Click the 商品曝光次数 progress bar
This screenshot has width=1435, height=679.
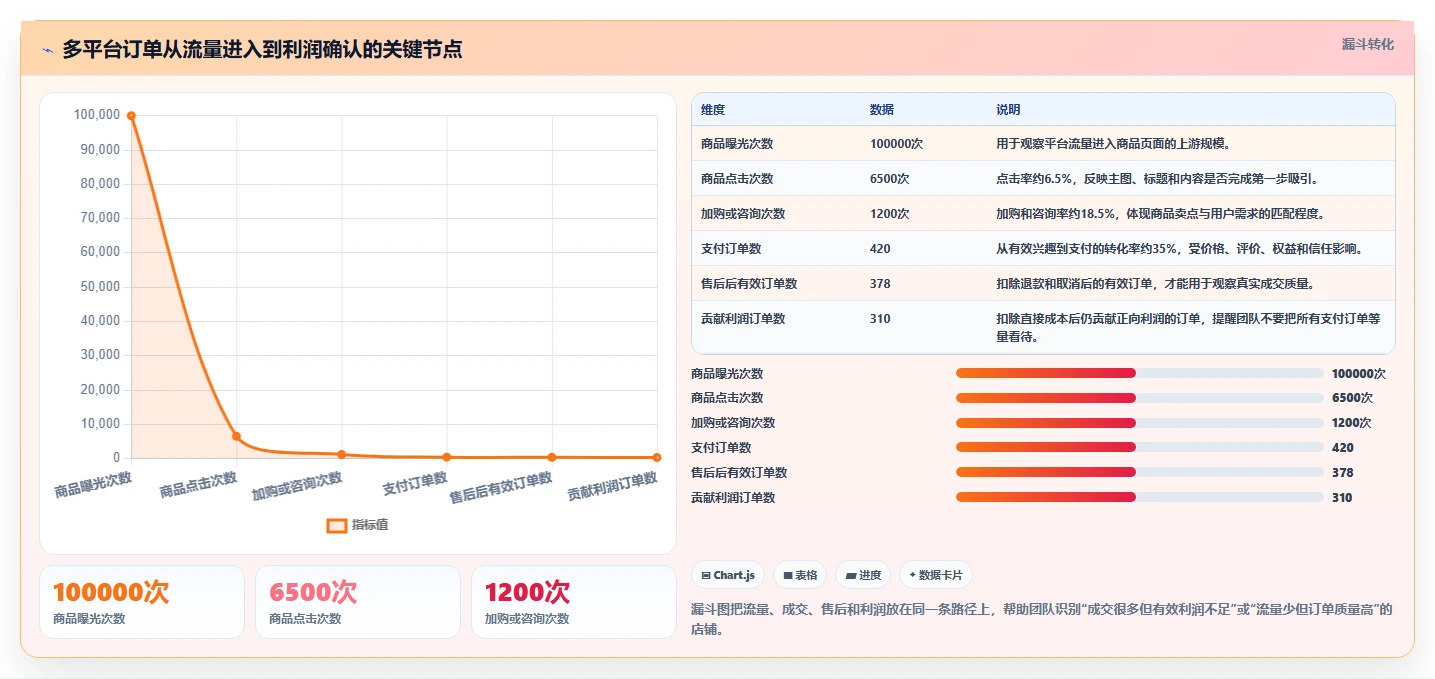pos(1139,373)
